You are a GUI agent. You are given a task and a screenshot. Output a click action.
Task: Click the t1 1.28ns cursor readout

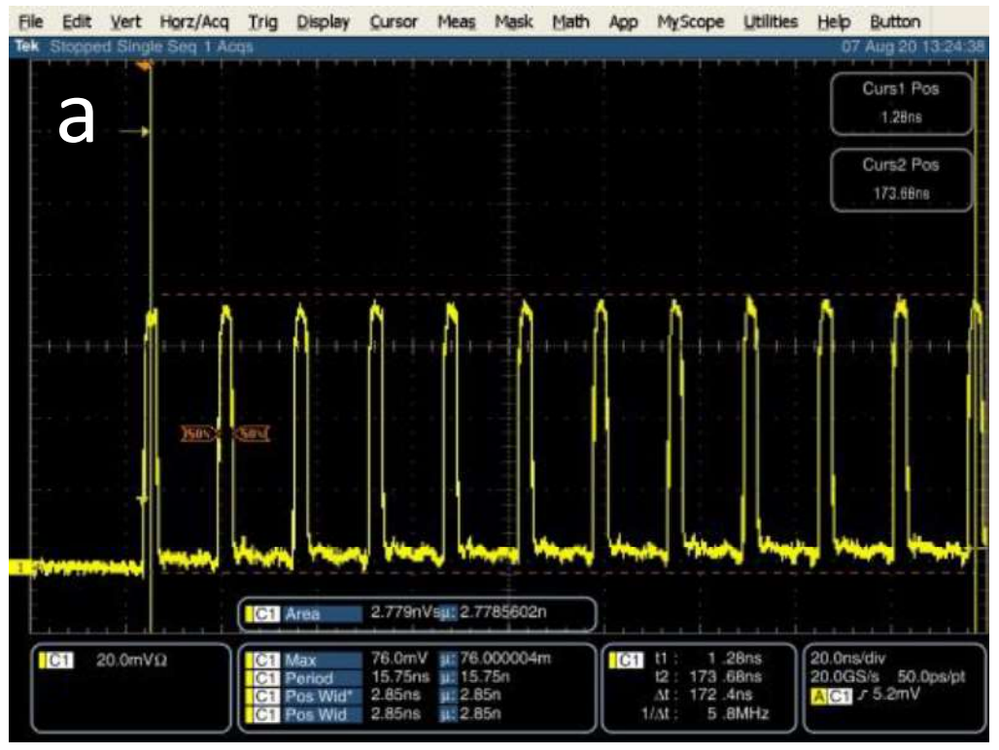pyautogui.click(x=708, y=659)
